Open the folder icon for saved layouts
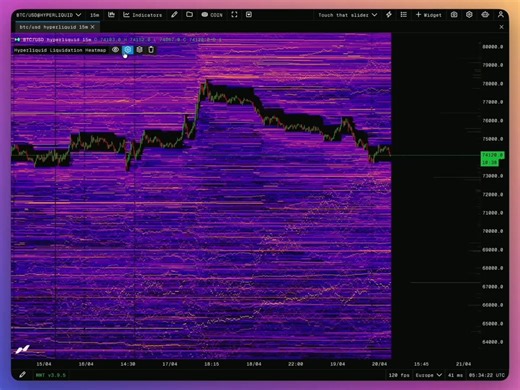 (189, 15)
